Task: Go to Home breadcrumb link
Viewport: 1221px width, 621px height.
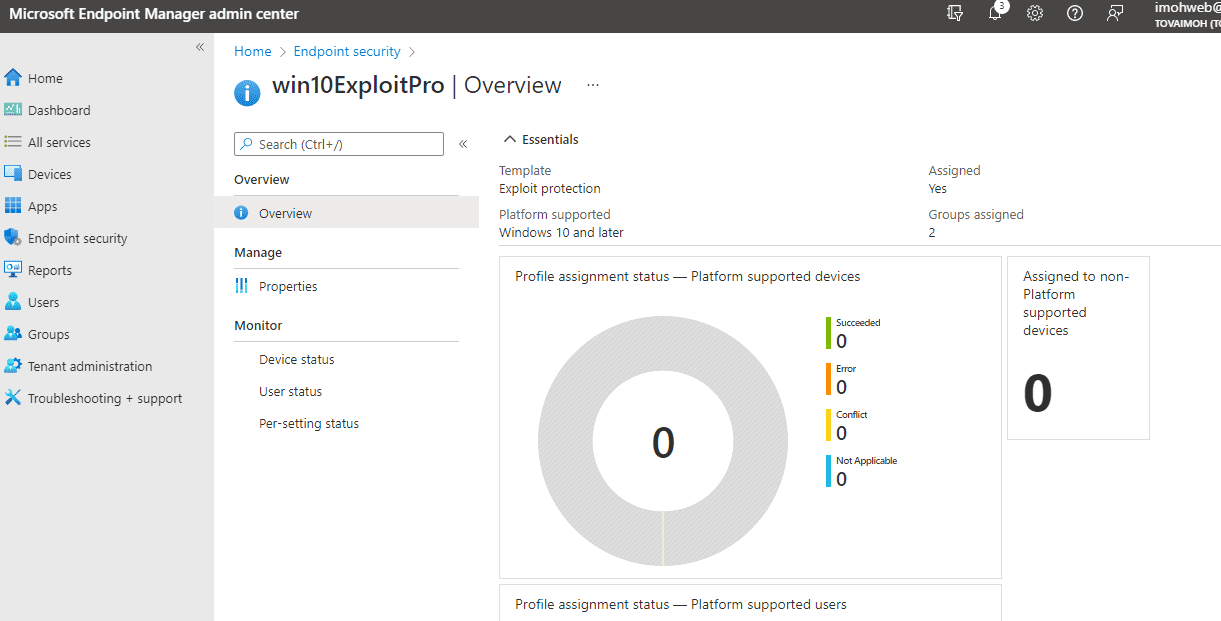Action: click(252, 51)
